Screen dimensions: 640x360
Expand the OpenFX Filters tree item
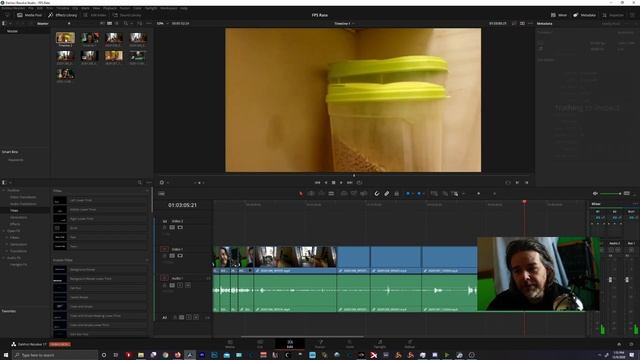click(x=7, y=238)
